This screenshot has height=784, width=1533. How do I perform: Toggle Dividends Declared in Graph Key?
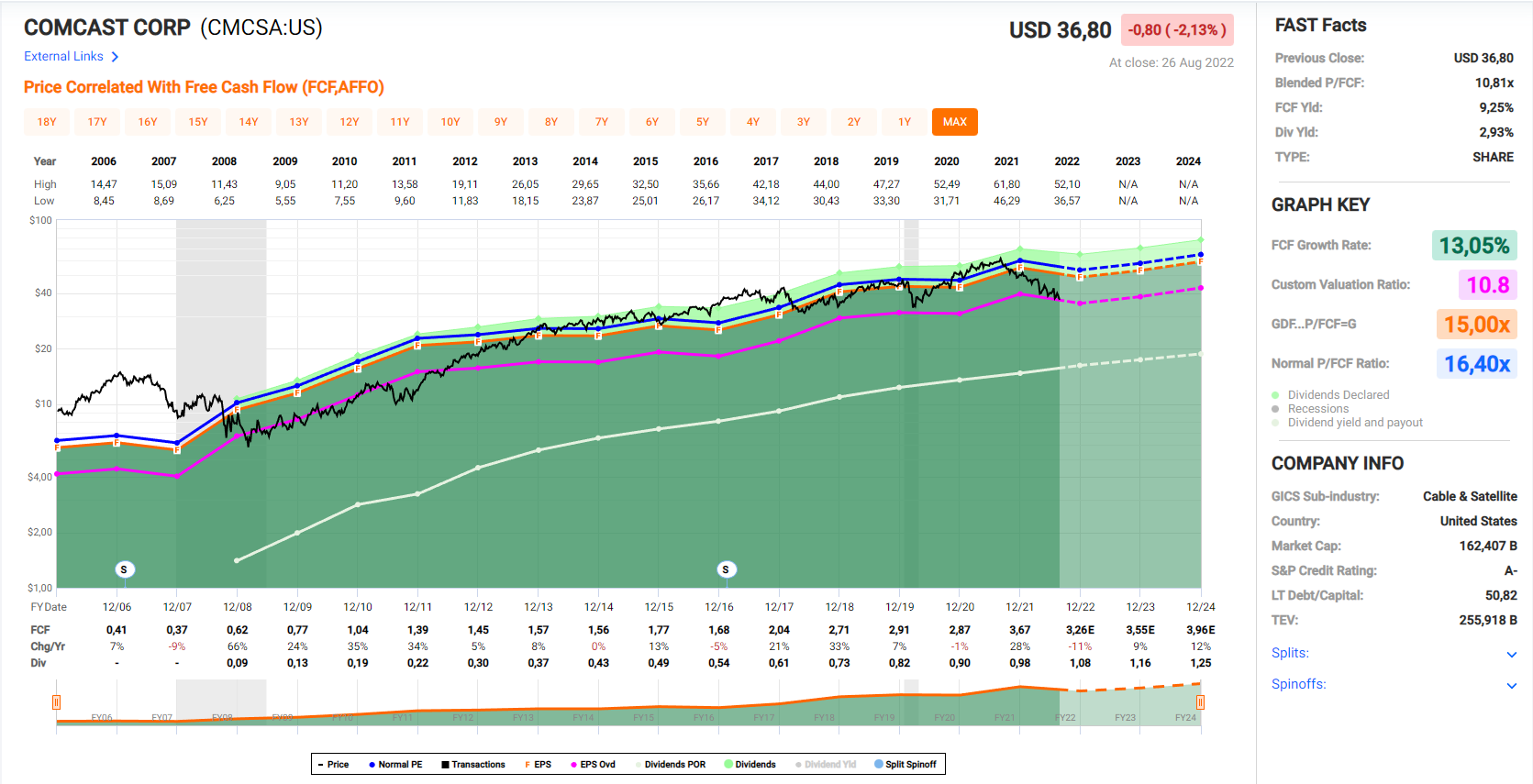pos(1338,395)
